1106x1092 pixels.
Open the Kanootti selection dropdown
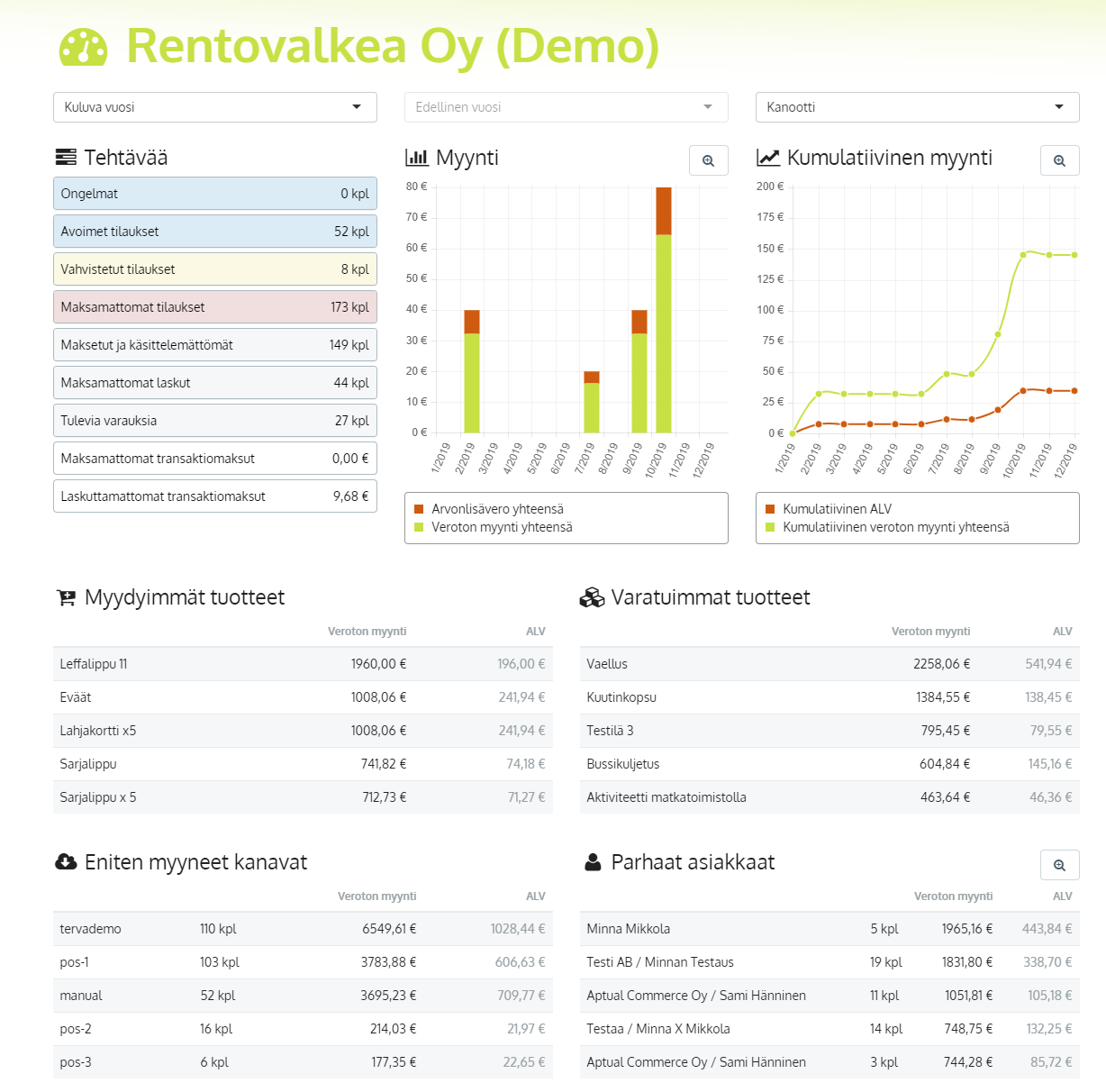918,107
